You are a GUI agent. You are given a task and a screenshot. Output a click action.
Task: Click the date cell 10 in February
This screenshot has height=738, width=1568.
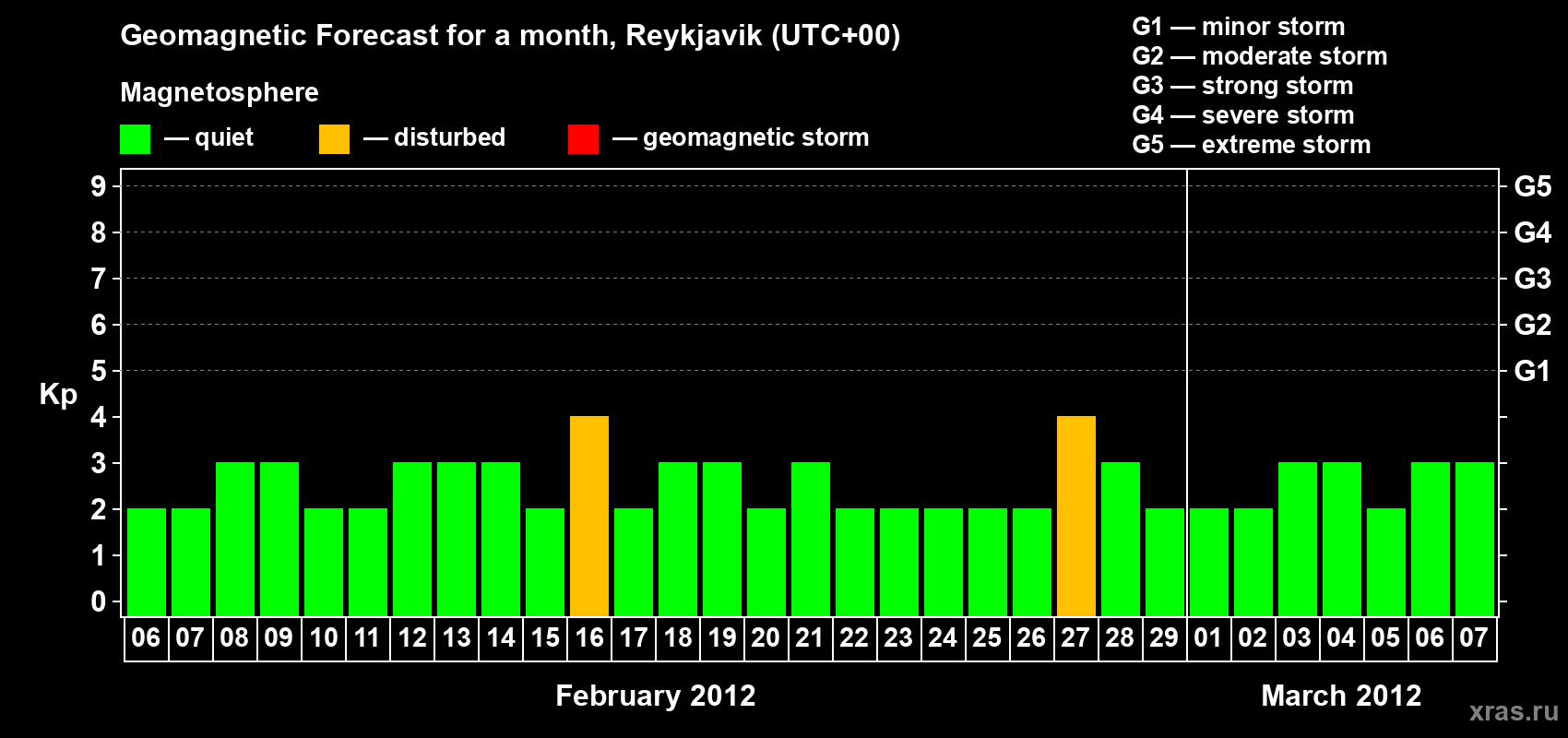(x=324, y=638)
